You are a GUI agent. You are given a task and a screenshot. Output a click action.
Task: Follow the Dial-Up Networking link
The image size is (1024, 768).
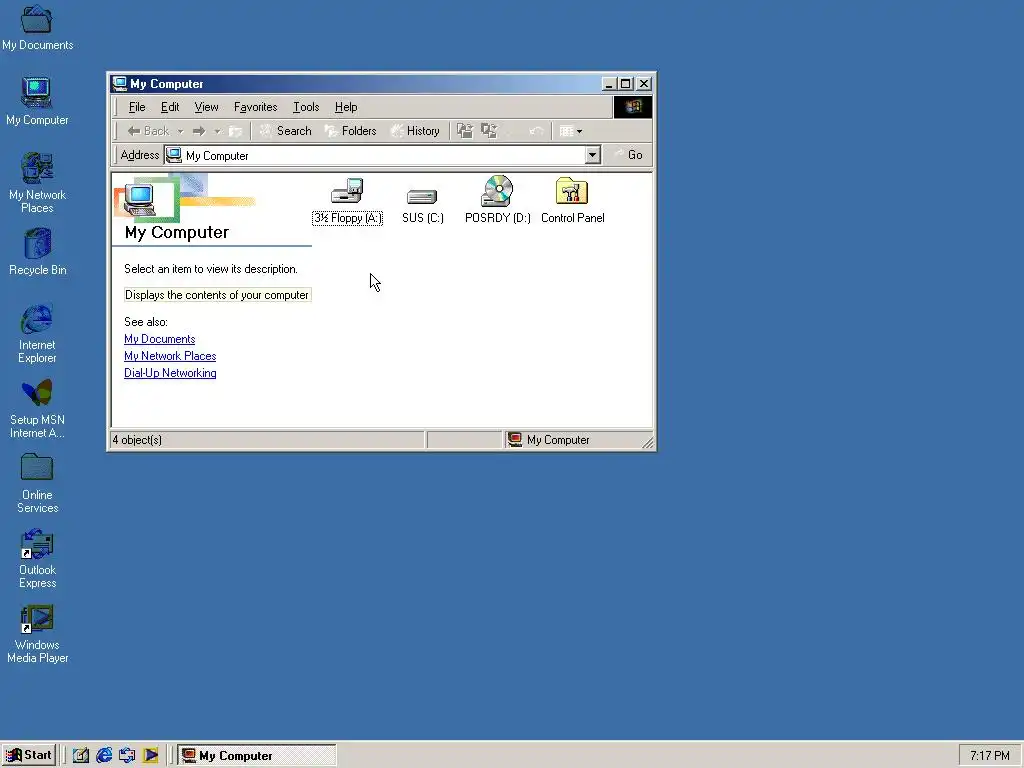click(170, 373)
